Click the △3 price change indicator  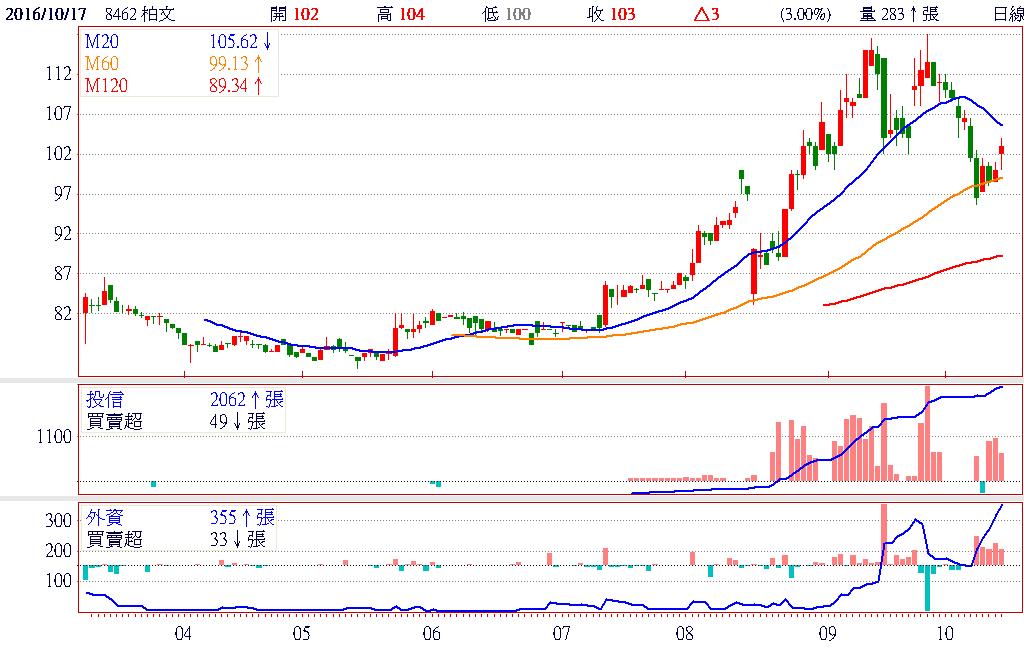[x=708, y=14]
